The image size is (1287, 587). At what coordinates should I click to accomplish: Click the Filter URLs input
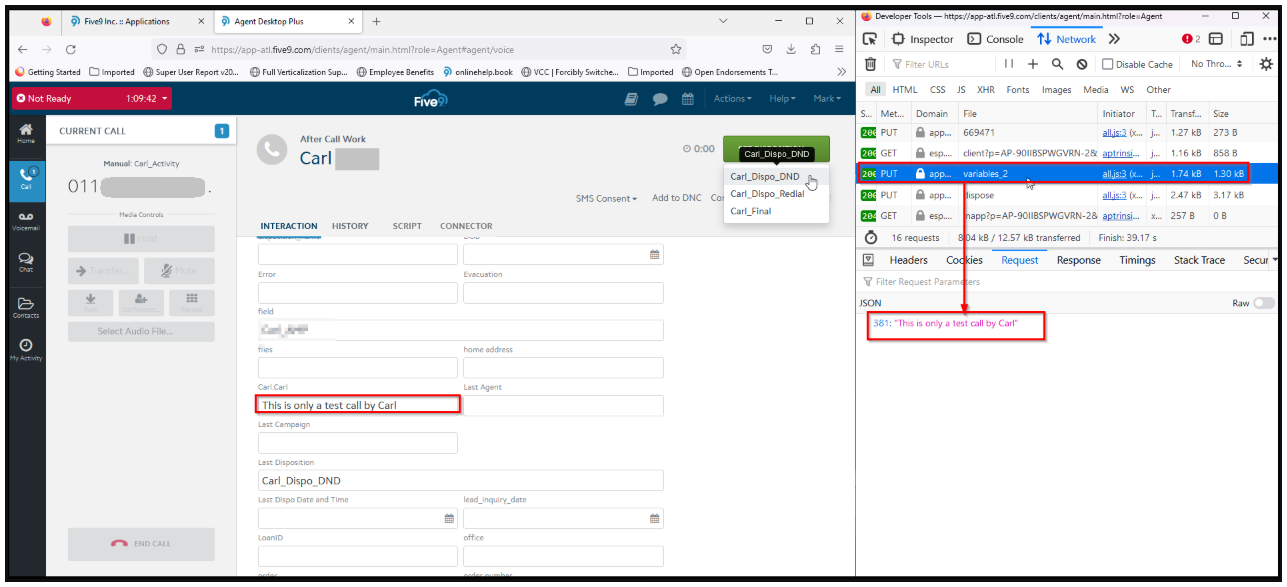tap(945, 64)
